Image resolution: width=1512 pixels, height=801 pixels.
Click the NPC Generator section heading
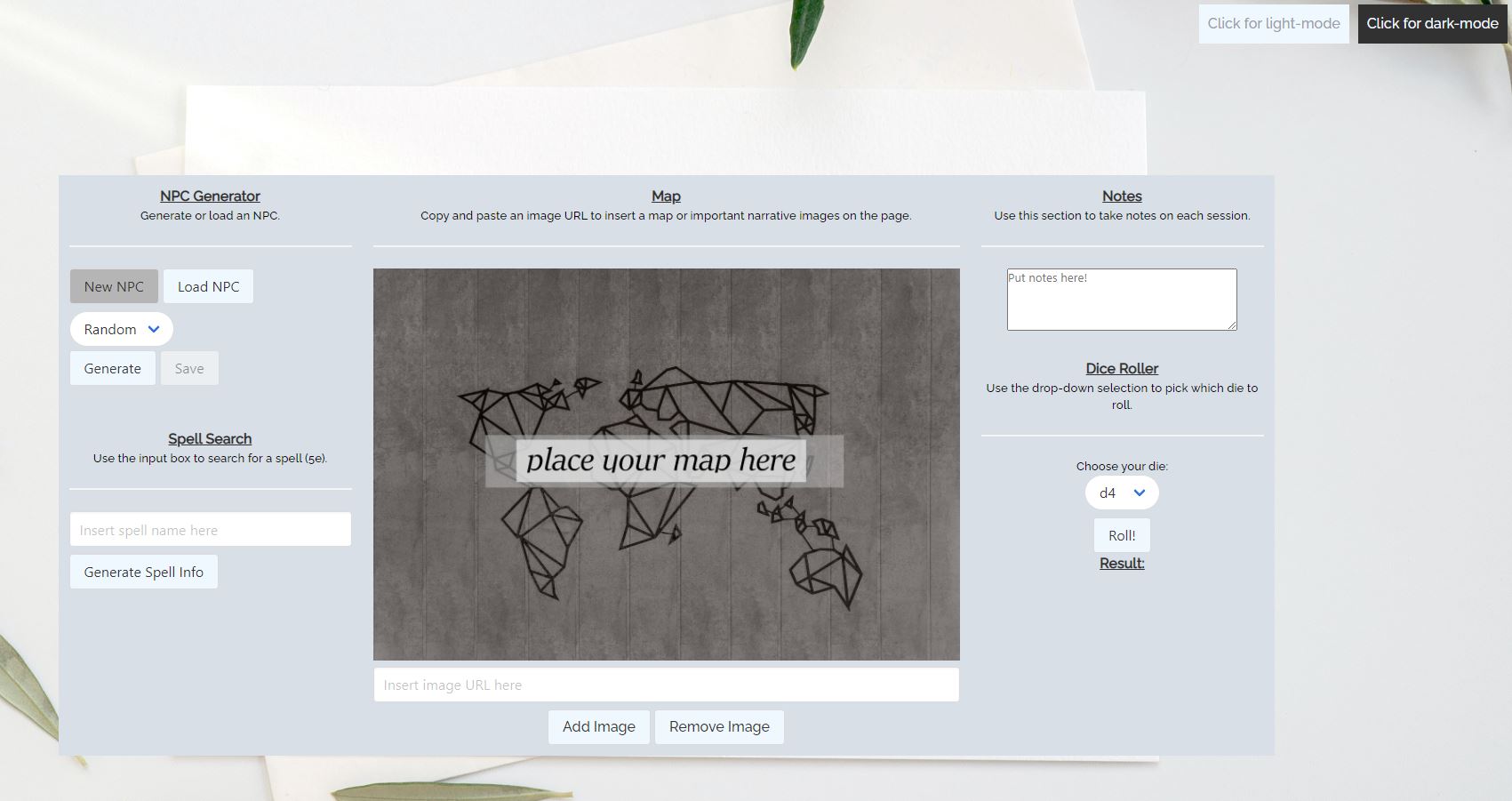tap(209, 196)
